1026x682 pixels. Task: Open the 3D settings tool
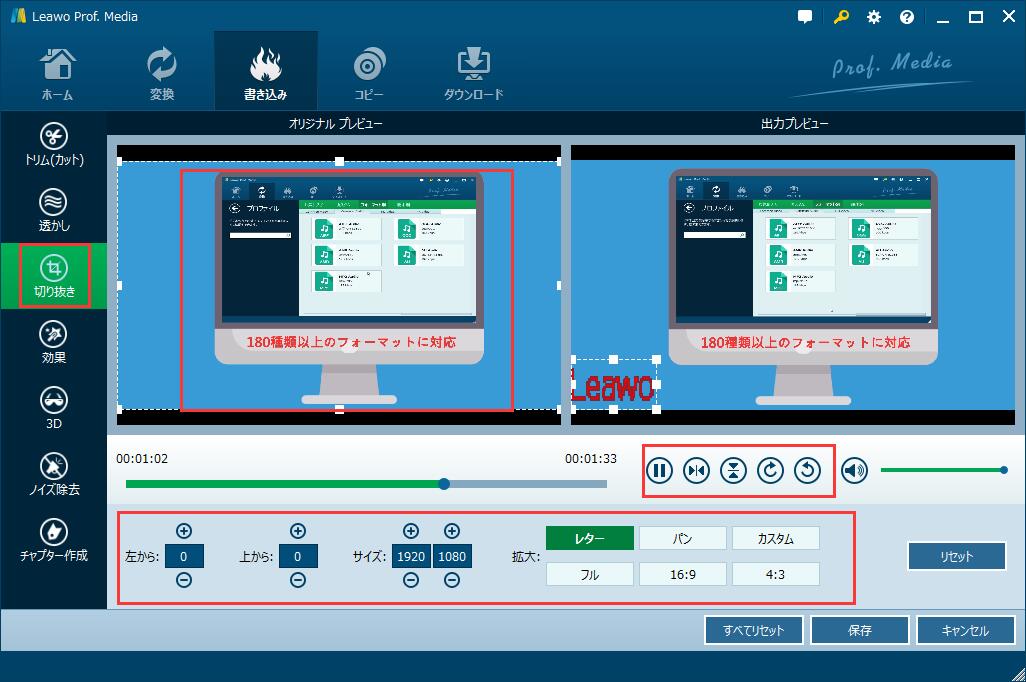click(54, 408)
